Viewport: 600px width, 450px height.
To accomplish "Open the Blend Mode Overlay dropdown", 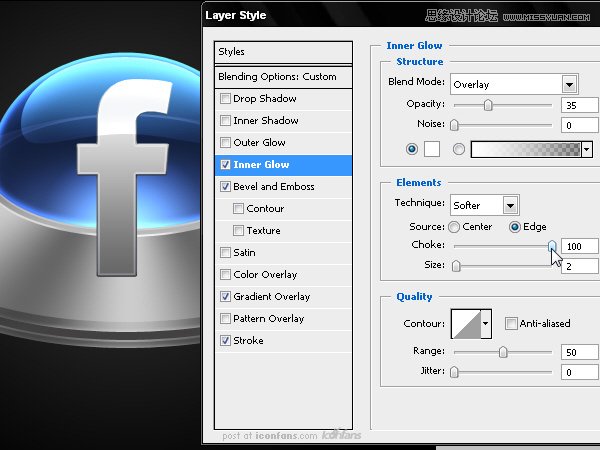I will (x=514, y=84).
